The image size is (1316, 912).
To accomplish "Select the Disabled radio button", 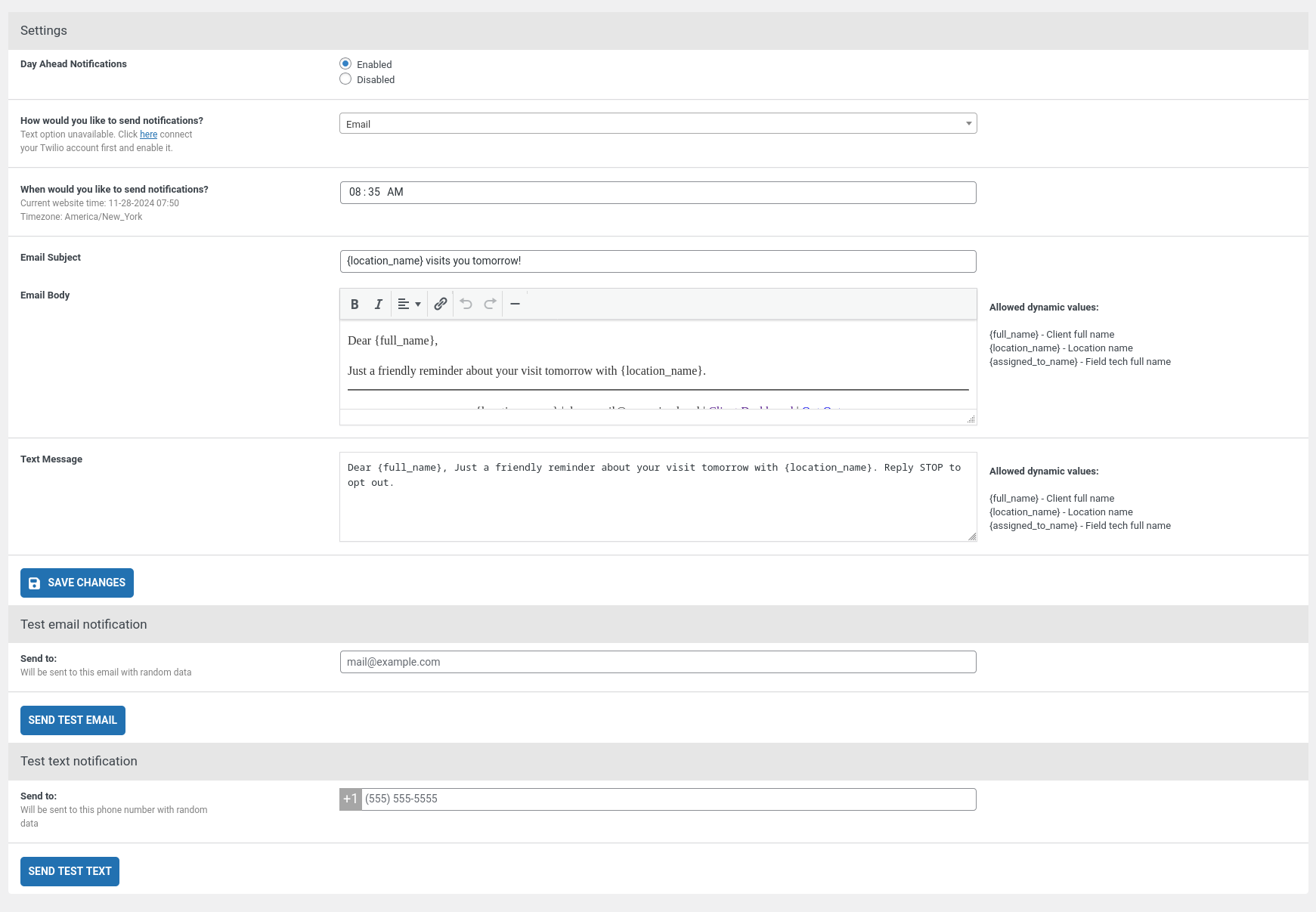I will [345, 79].
